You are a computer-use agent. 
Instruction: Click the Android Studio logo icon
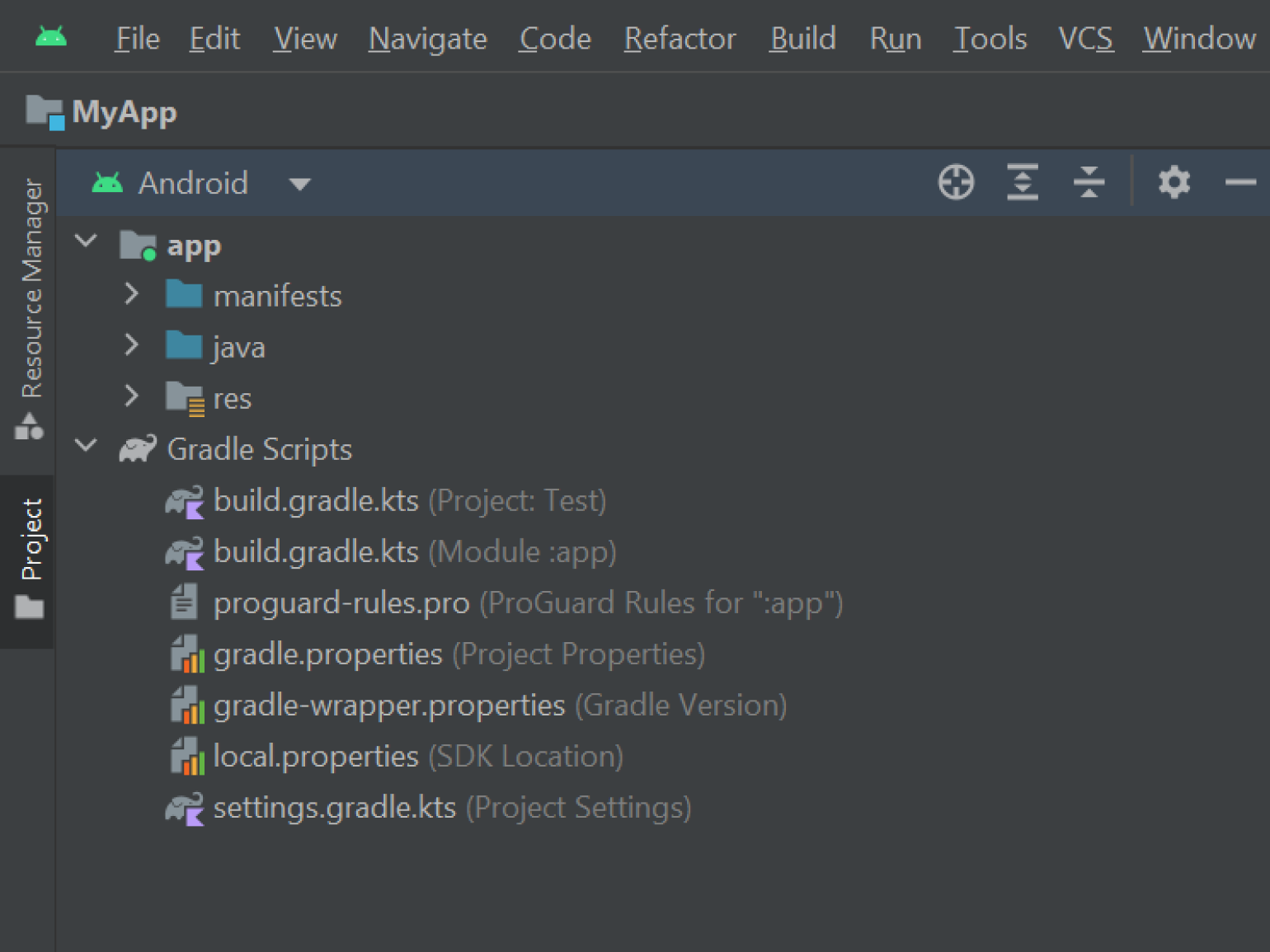pyautogui.click(x=51, y=38)
